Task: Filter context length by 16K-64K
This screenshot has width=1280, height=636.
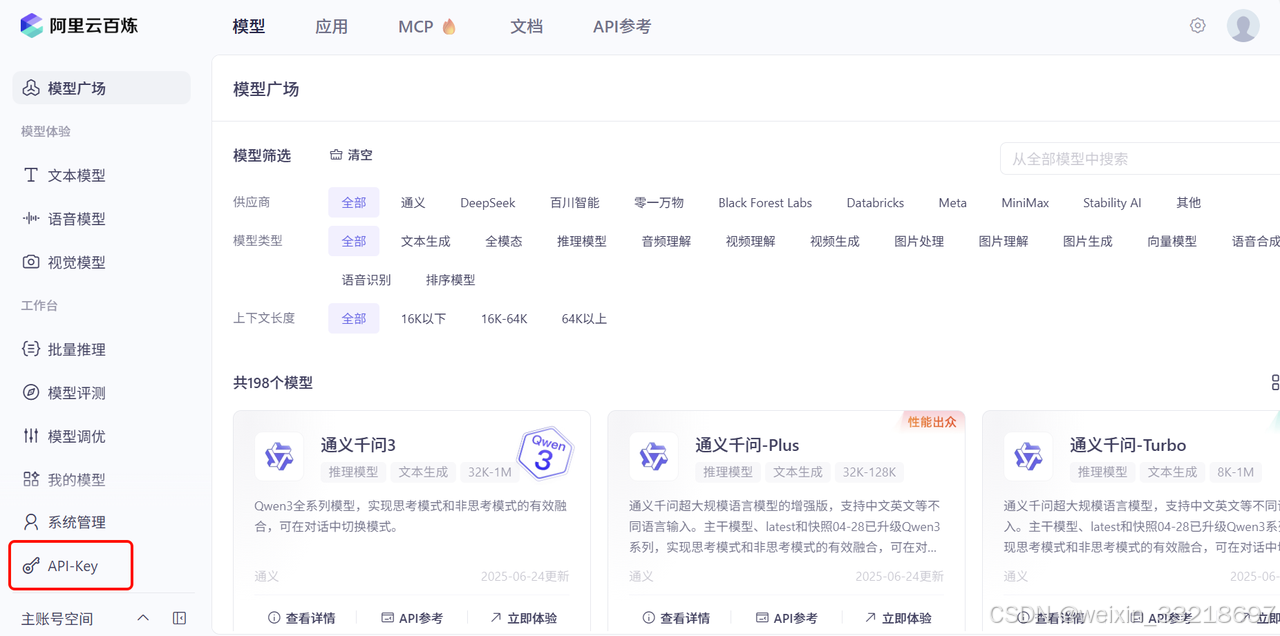Action: pos(504,319)
